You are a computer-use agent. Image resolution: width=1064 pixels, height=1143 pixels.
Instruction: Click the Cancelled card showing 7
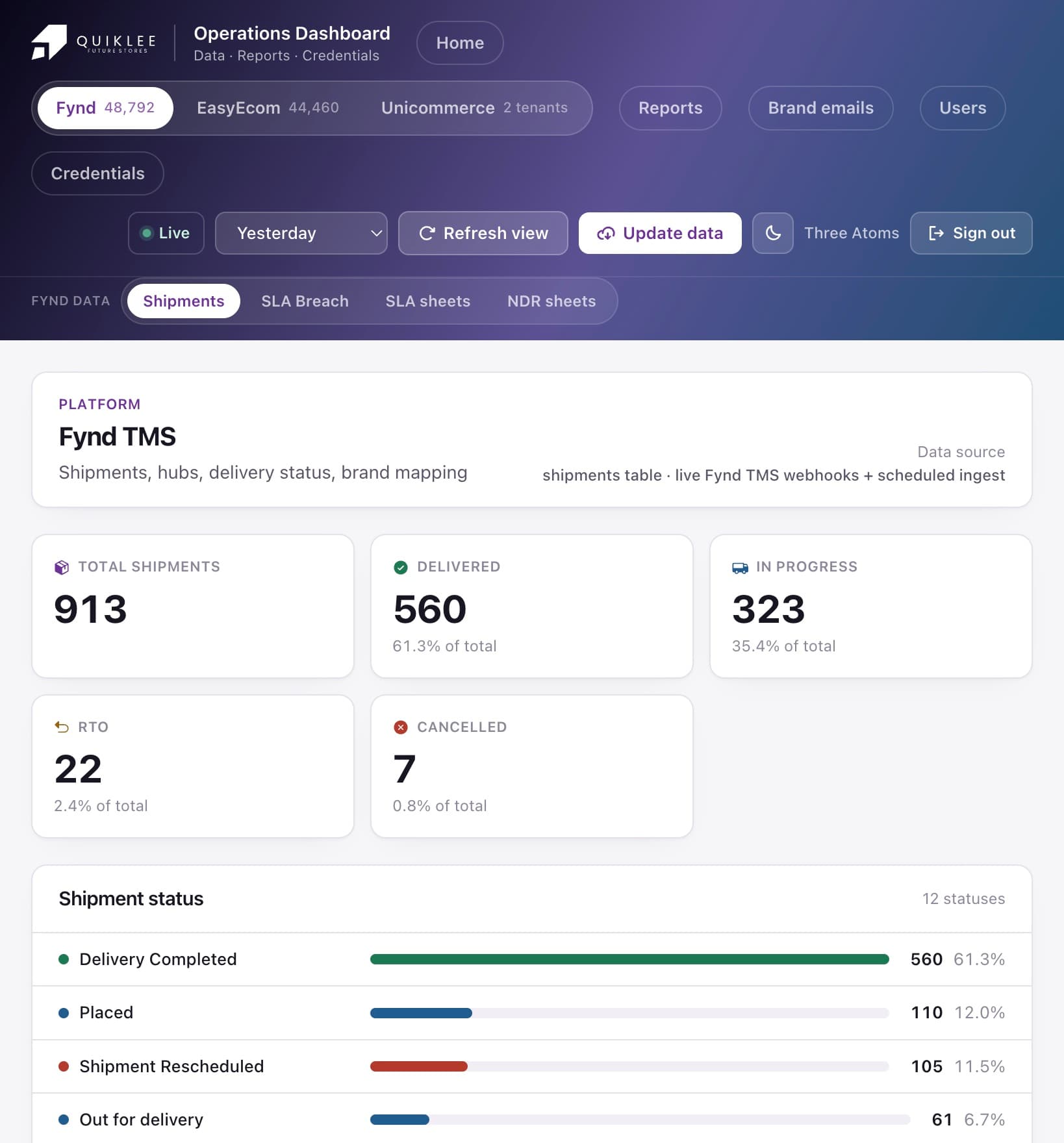(532, 766)
